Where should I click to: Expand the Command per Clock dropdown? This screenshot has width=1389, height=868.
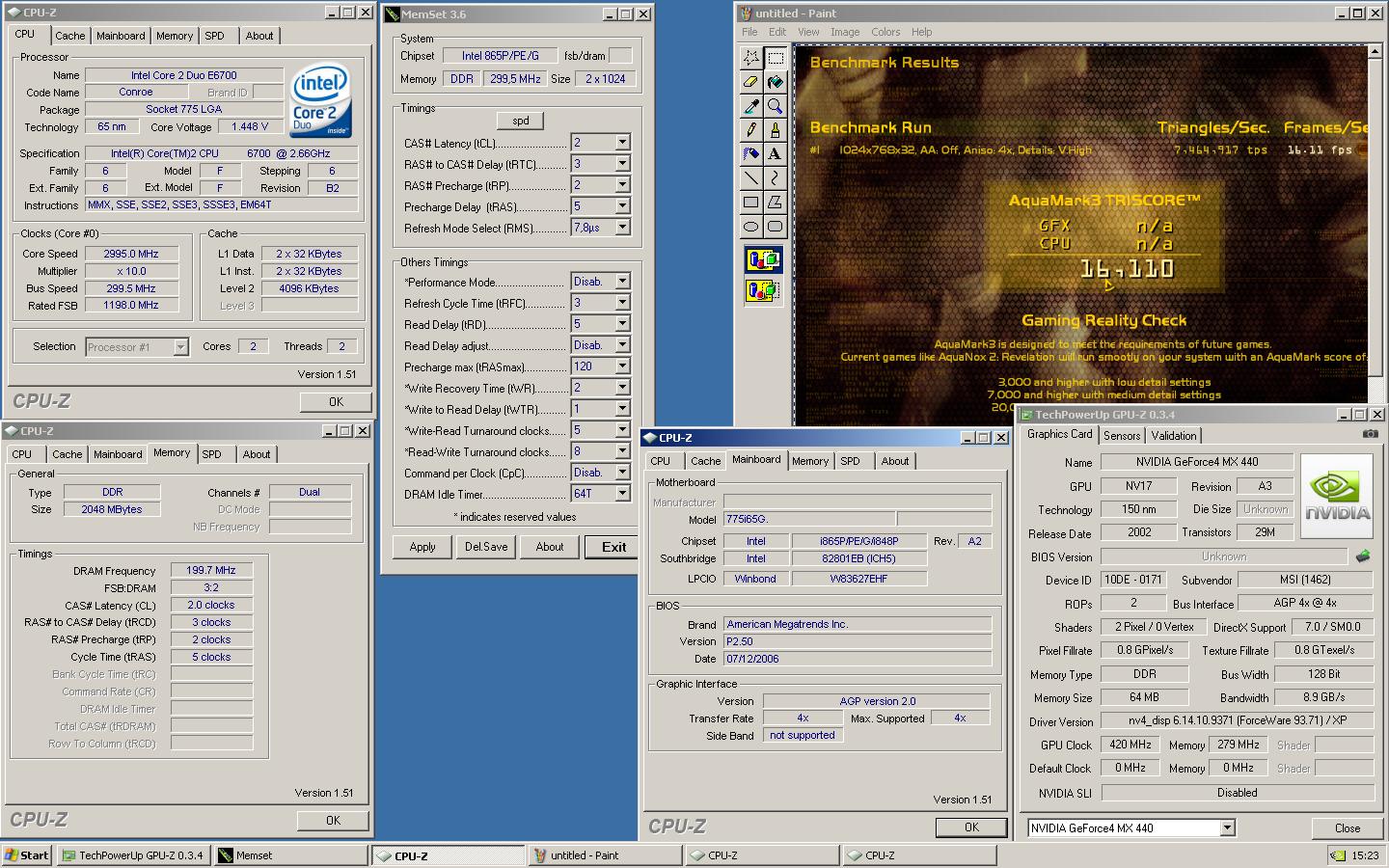click(x=622, y=473)
